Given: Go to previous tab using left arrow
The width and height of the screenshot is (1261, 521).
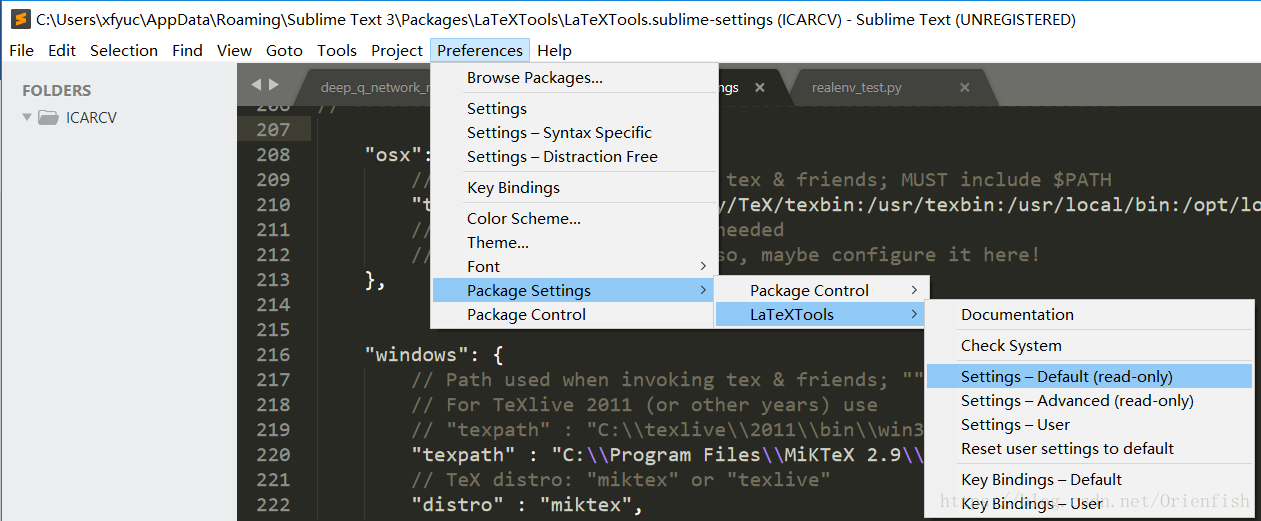Looking at the screenshot, I should point(256,85).
